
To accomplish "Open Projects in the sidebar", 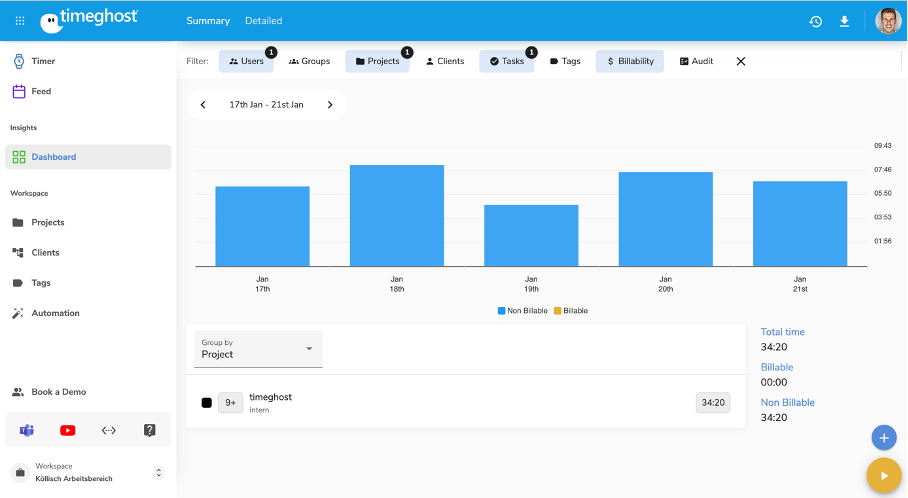I will [48, 222].
